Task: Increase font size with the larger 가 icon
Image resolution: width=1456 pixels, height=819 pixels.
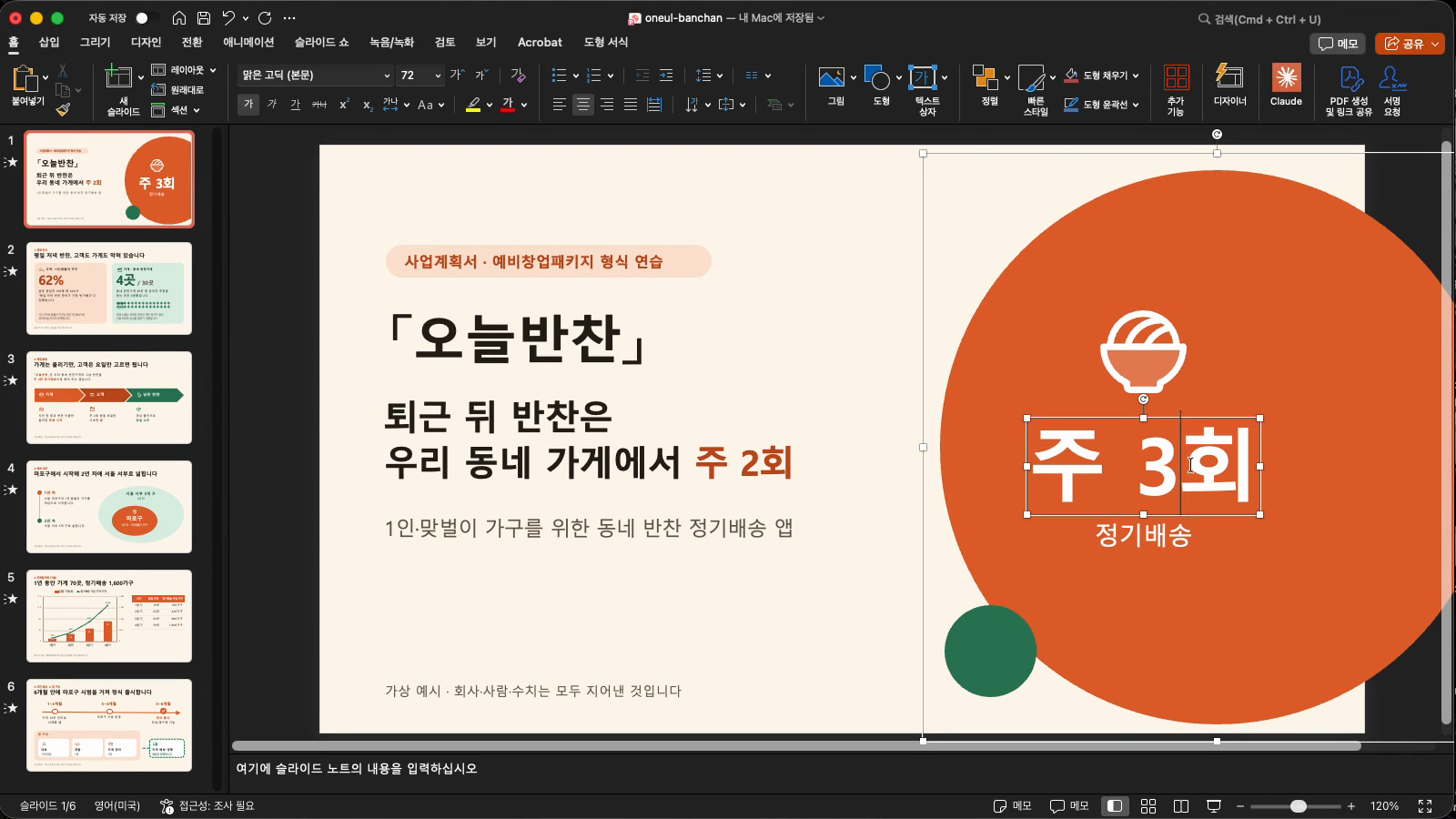Action: click(x=457, y=76)
